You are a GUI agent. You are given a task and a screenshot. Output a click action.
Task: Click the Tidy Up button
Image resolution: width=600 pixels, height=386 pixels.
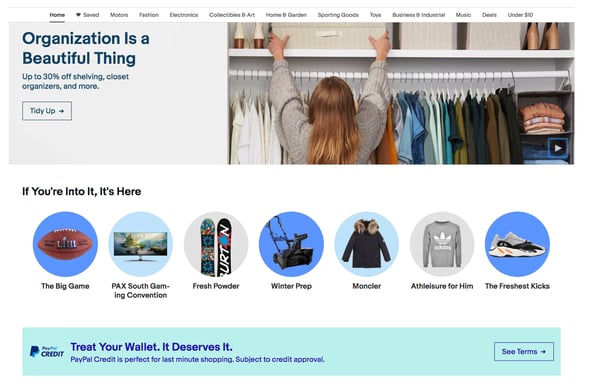[x=47, y=111]
